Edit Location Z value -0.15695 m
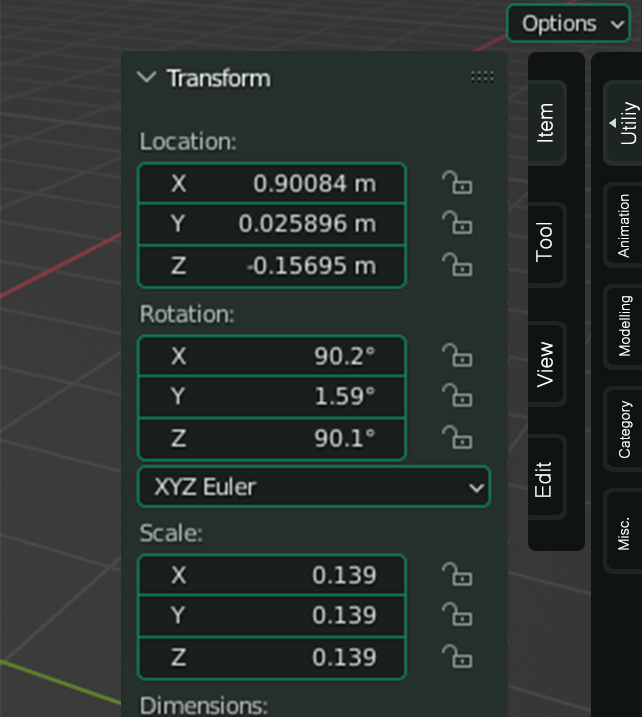This screenshot has height=717, width=642. (272, 266)
